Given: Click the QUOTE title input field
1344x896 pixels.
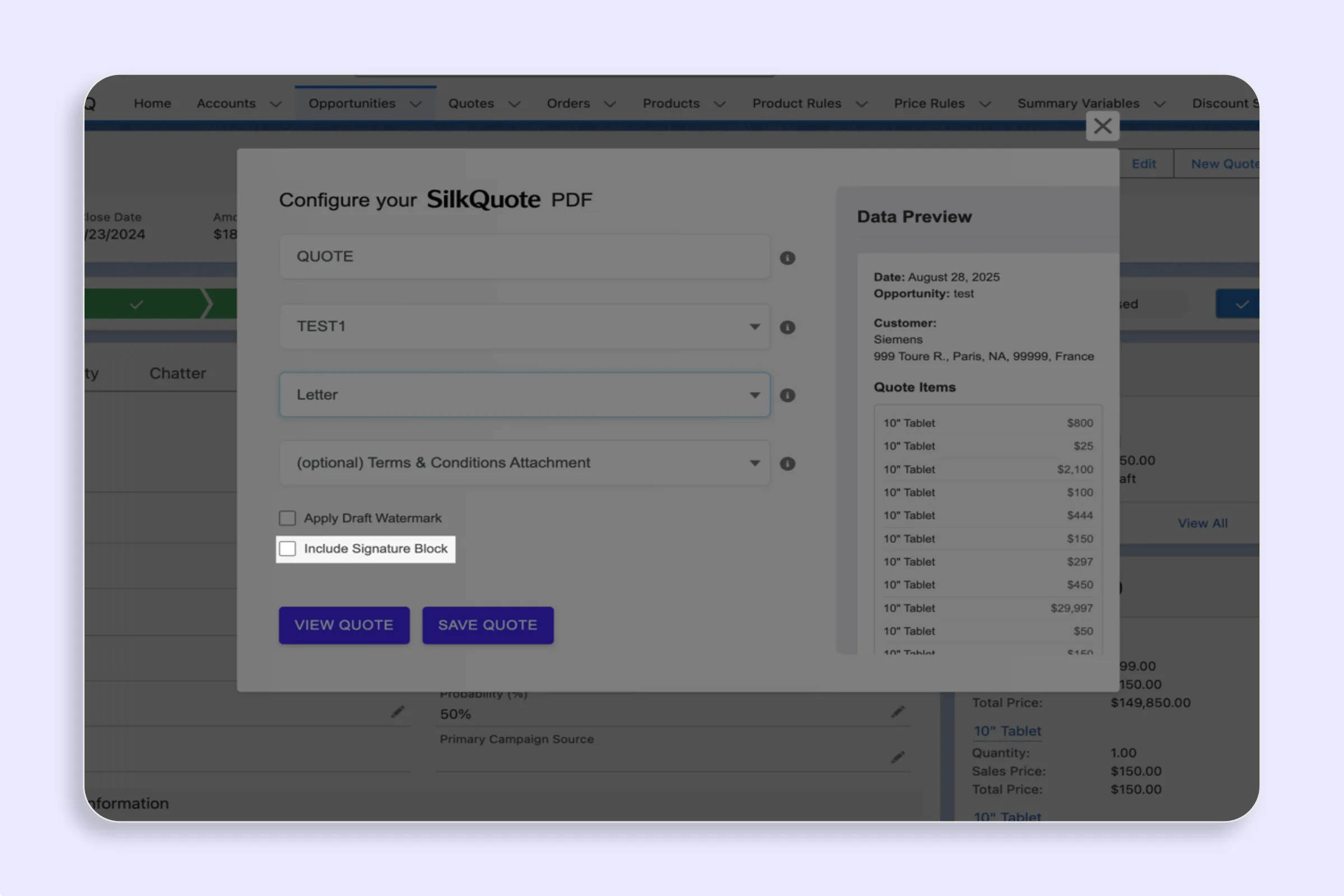Looking at the screenshot, I should pos(524,256).
